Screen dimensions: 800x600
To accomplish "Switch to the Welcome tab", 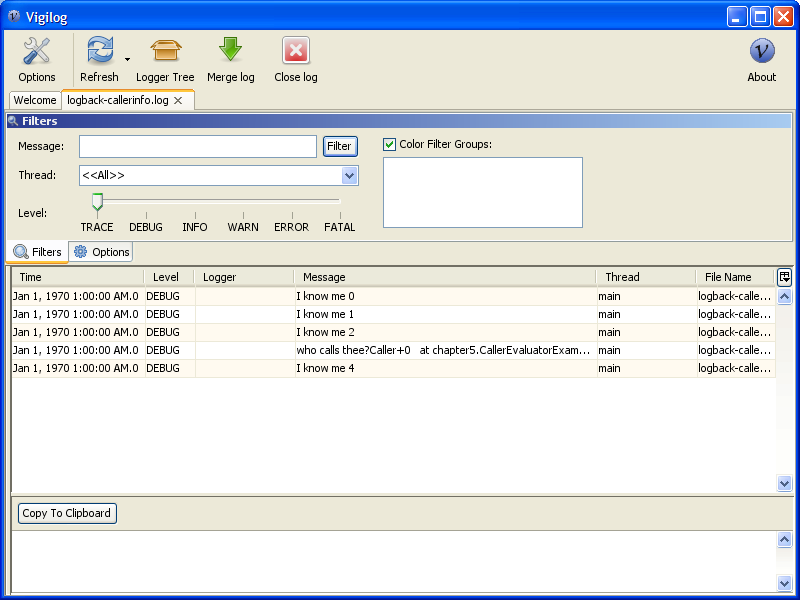I will [35, 100].
